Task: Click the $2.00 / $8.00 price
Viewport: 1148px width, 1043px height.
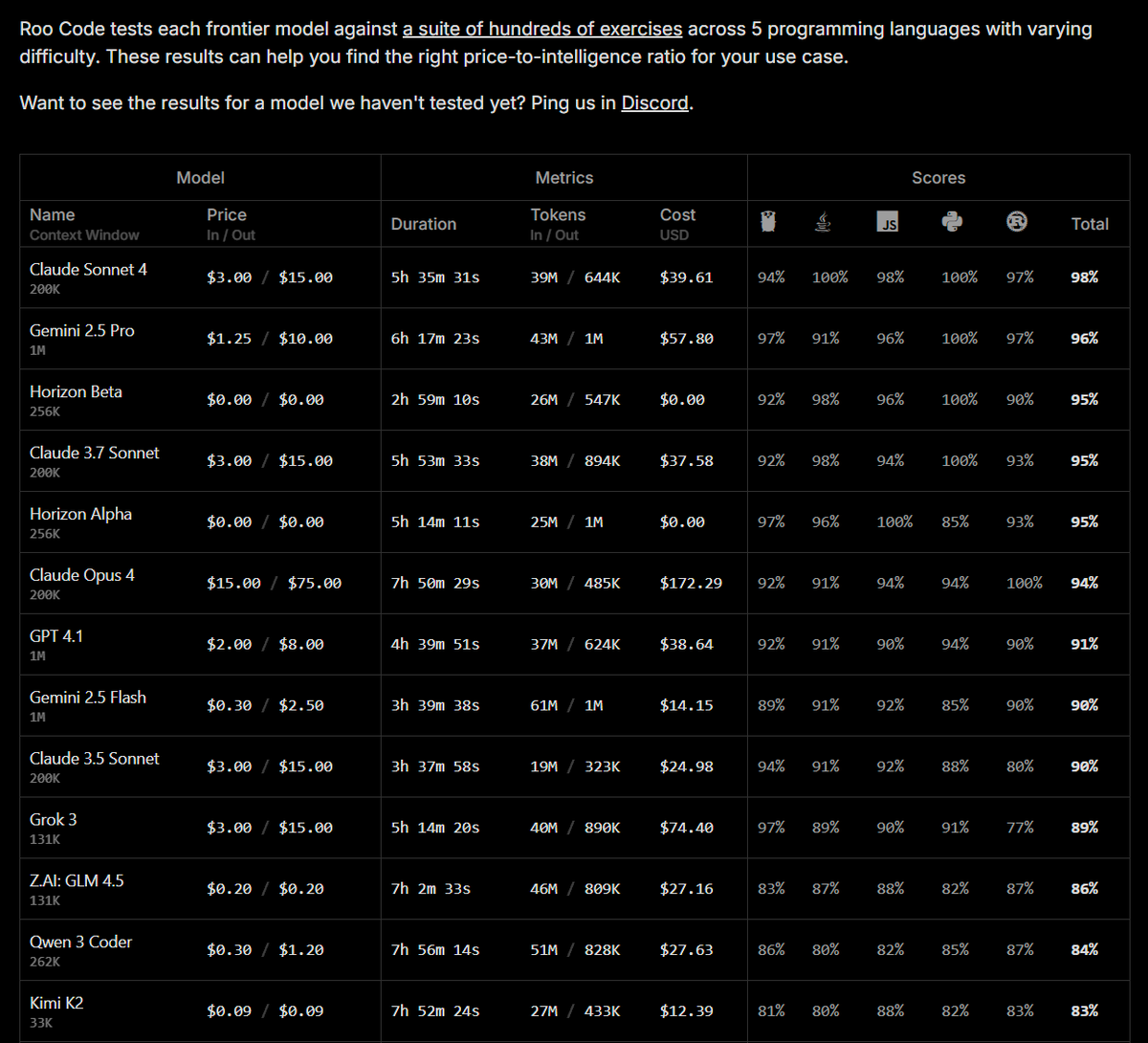Action: (x=265, y=644)
